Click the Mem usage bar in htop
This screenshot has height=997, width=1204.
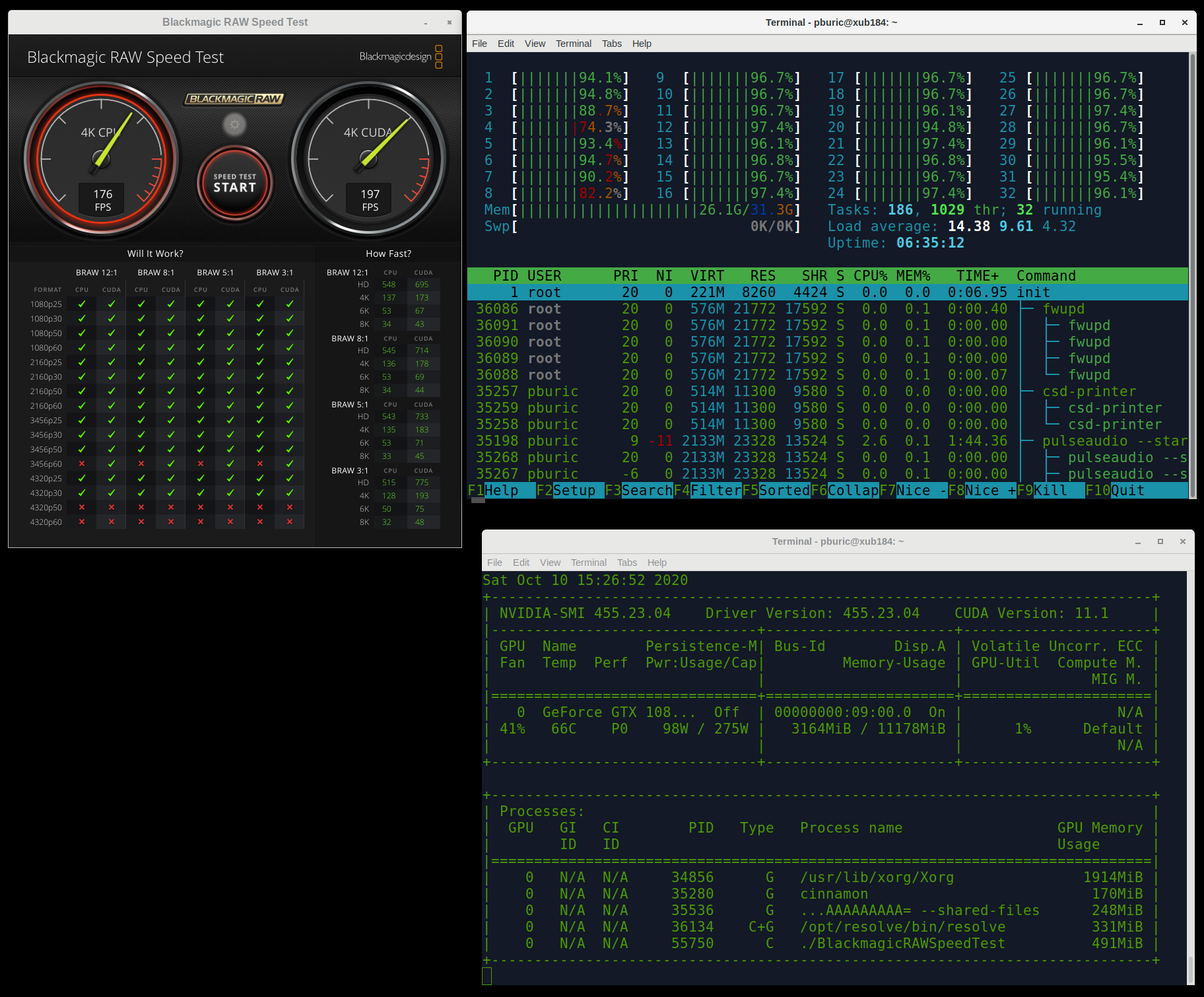click(642, 210)
